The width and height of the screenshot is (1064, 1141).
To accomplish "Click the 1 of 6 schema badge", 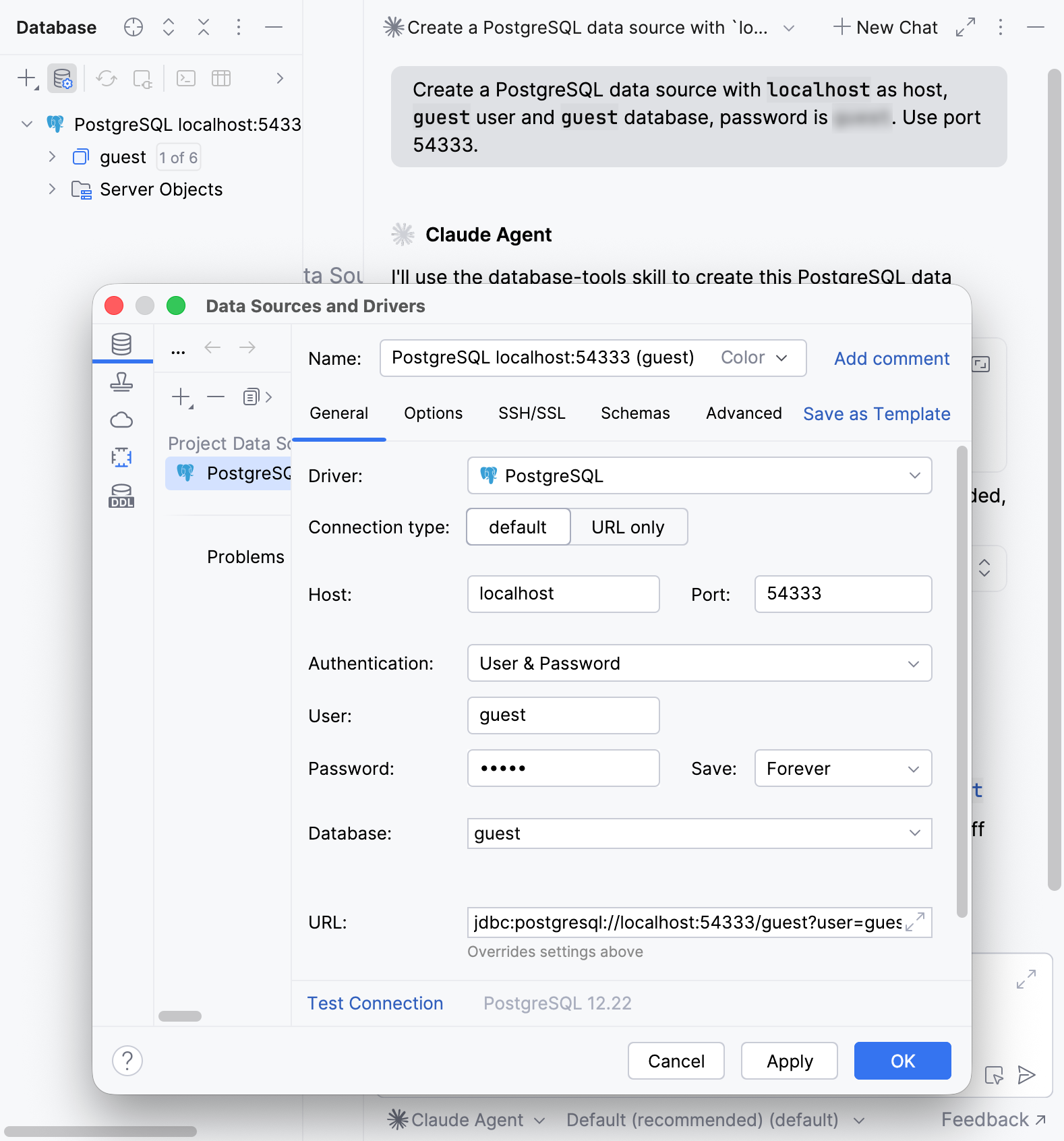I will (x=179, y=157).
